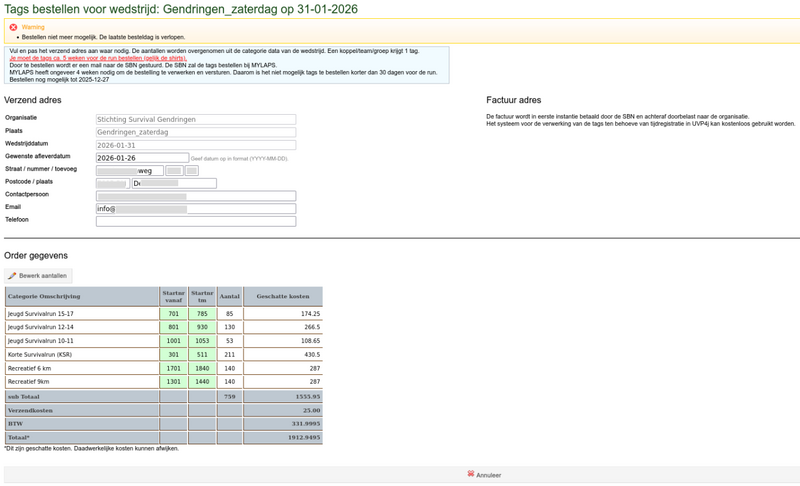Click the red warning error icon
800x486 pixels.
coord(13,28)
